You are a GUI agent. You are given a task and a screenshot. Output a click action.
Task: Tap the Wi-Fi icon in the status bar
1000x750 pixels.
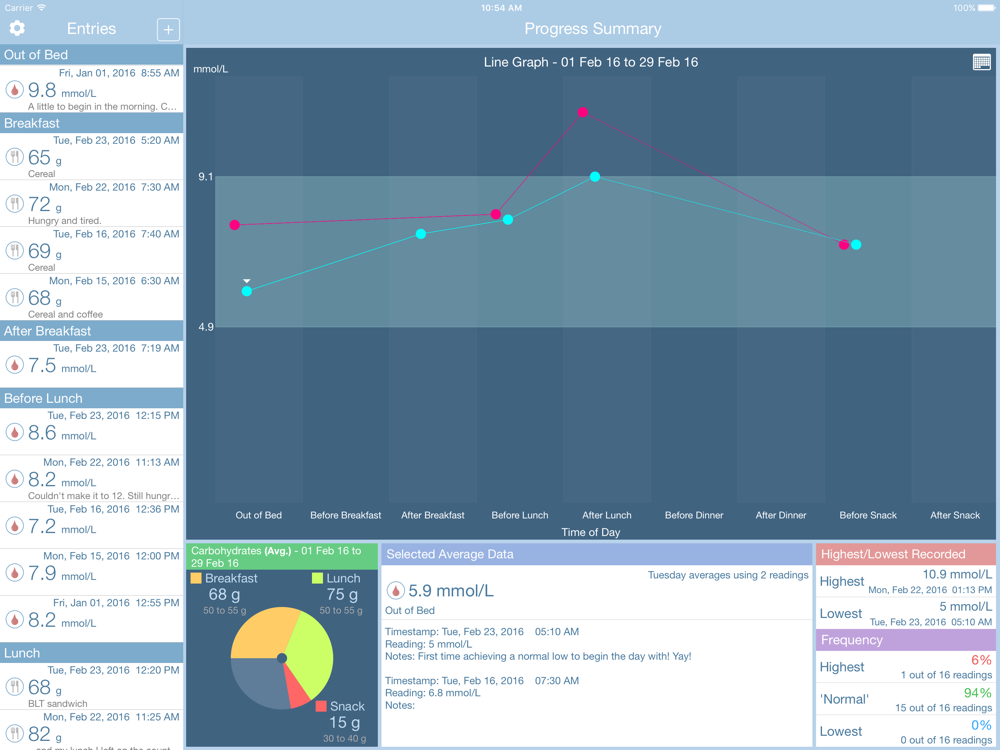click(x=42, y=8)
